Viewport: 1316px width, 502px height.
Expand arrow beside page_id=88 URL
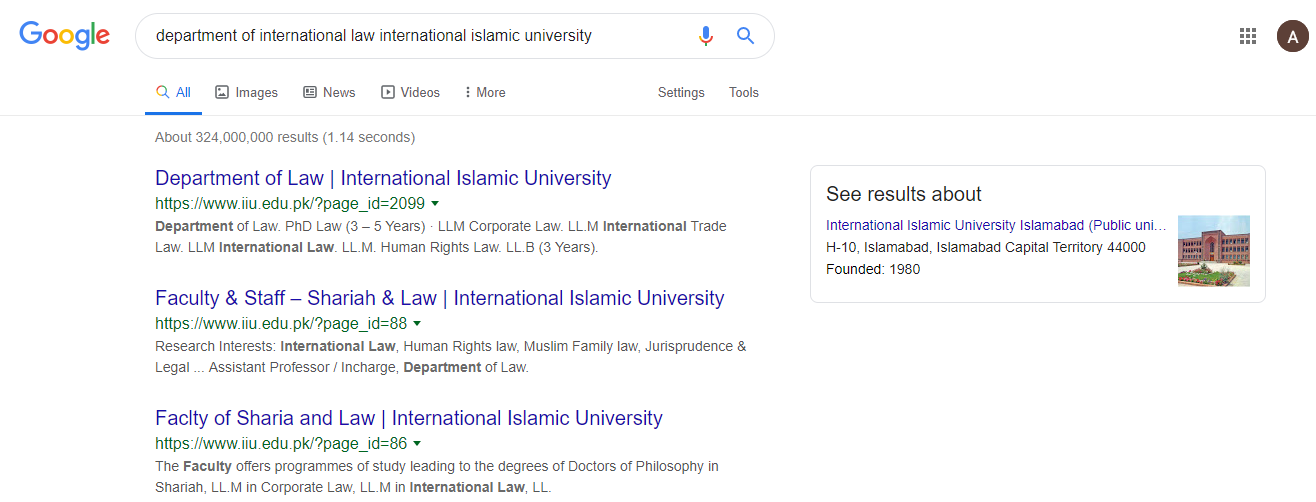pyautogui.click(x=417, y=323)
